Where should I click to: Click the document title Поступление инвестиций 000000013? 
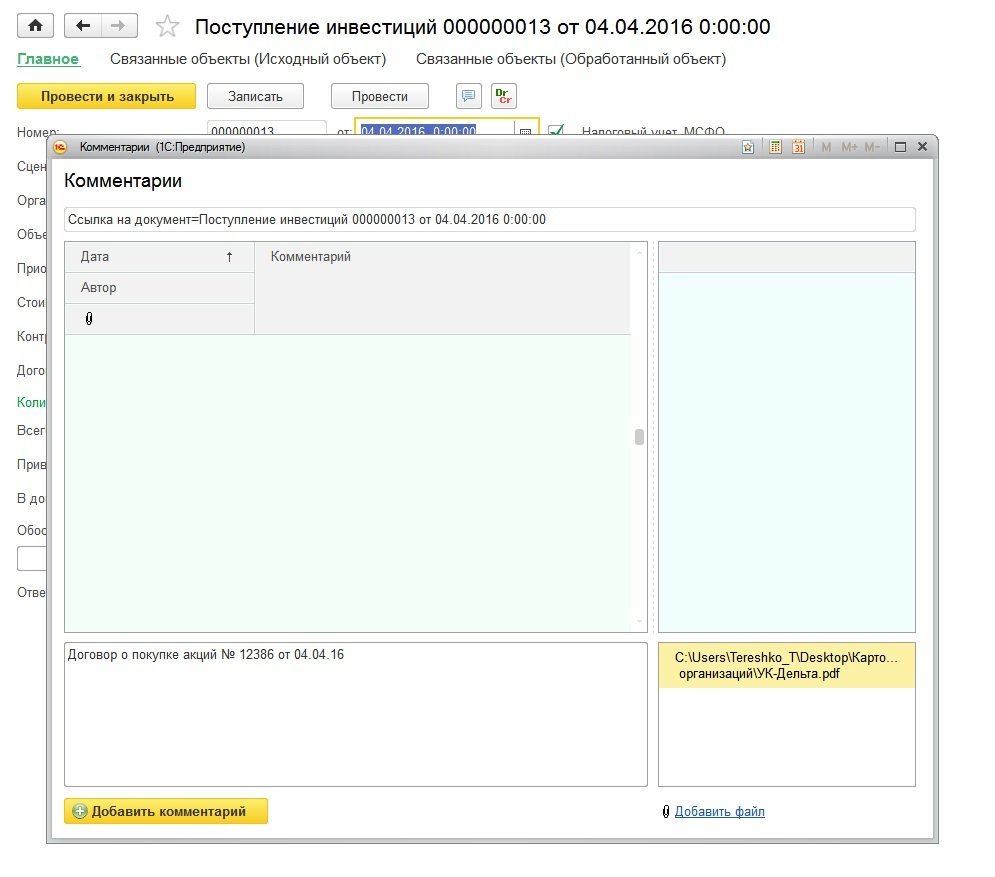pos(482,27)
